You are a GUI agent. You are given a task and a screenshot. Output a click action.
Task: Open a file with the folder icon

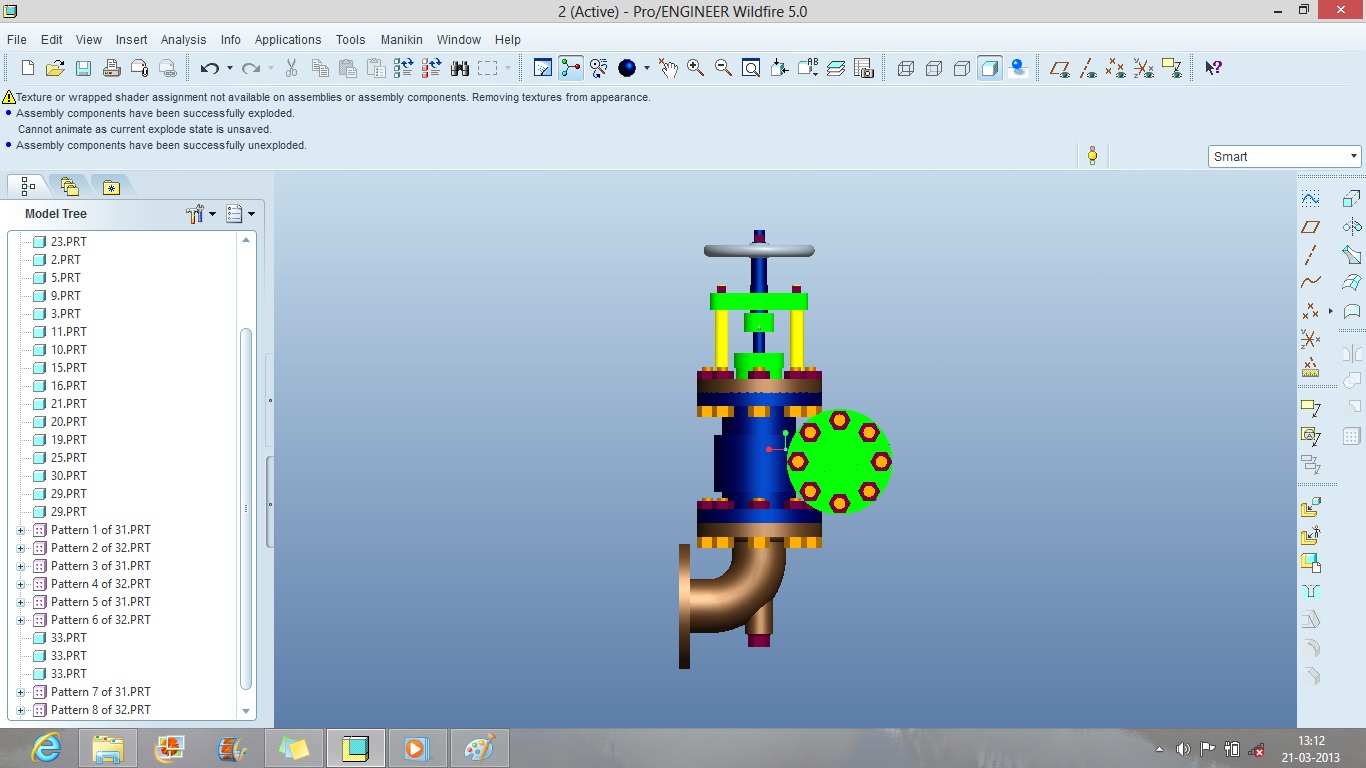click(x=56, y=68)
